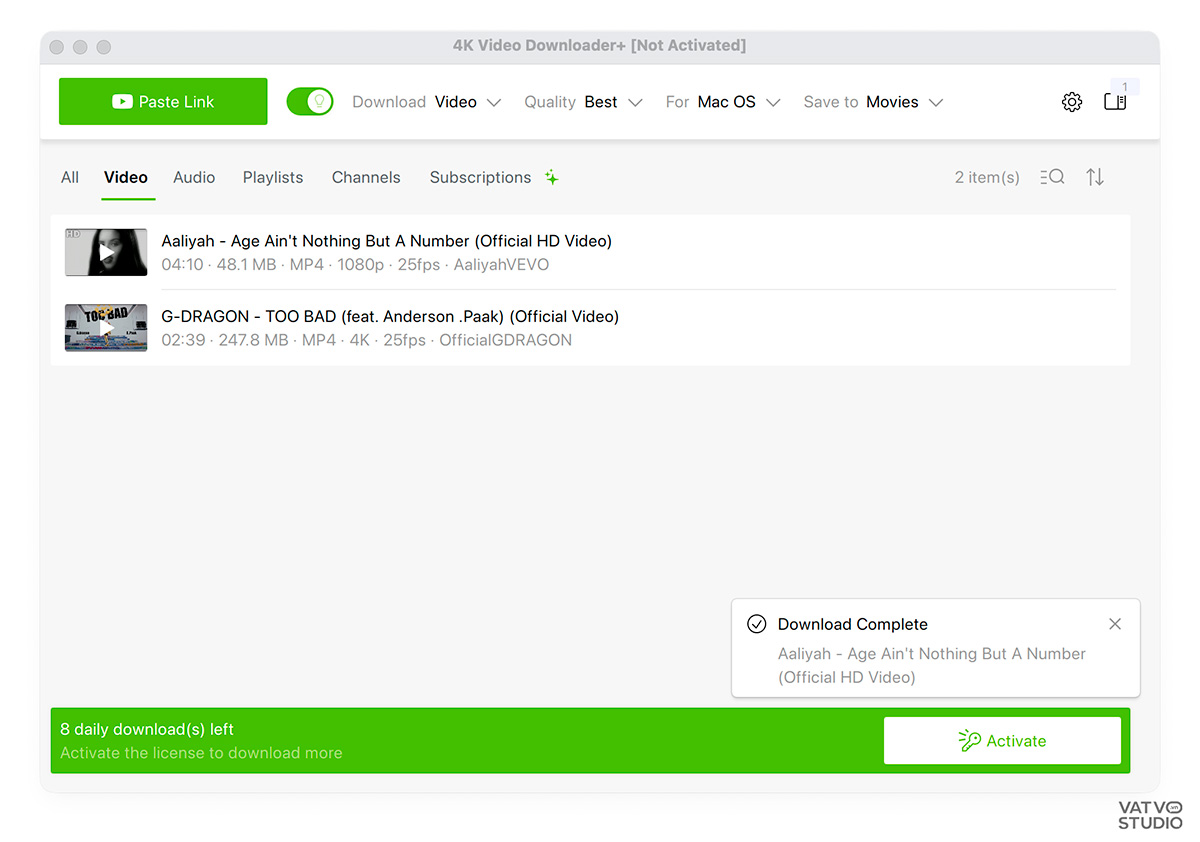The height and width of the screenshot is (842, 1200).
Task: Switch to the Playlists tab
Action: pyautogui.click(x=272, y=177)
